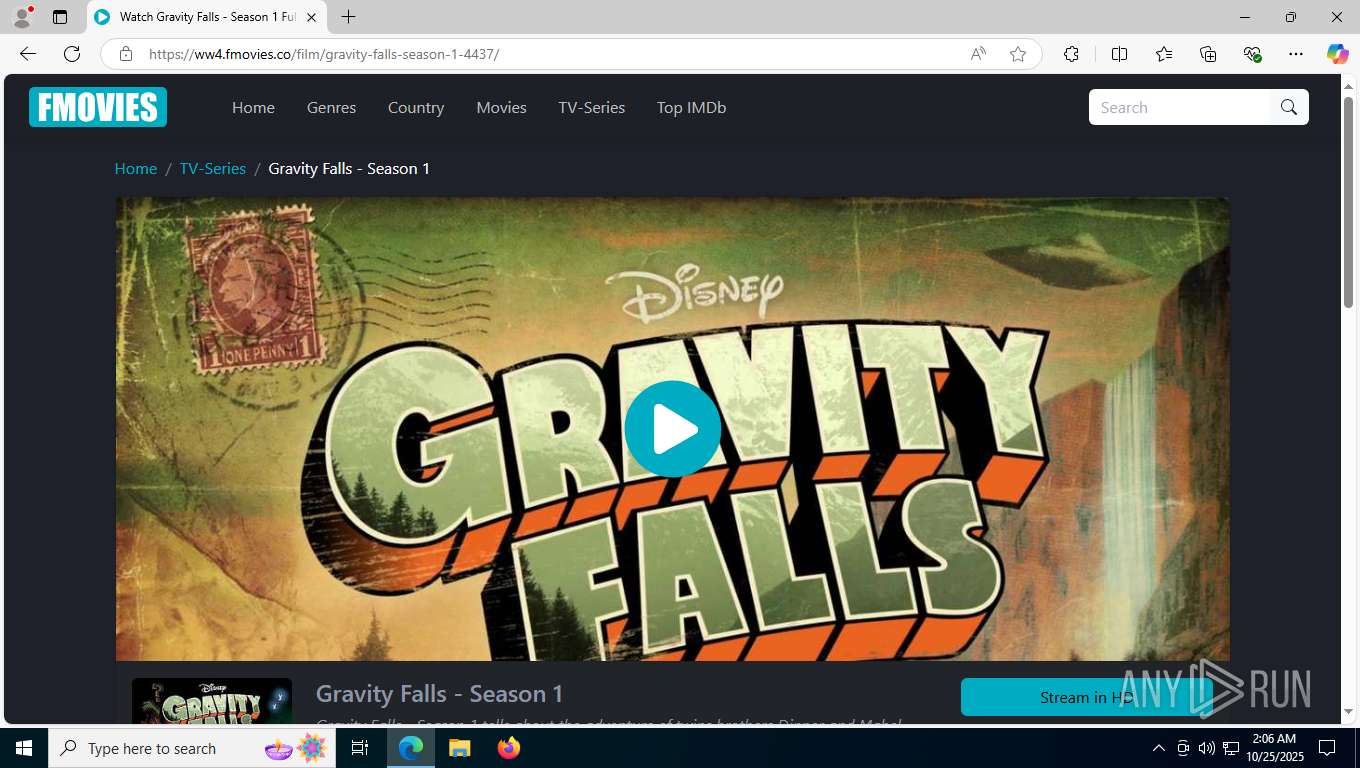View site information lock icon

pos(126,54)
